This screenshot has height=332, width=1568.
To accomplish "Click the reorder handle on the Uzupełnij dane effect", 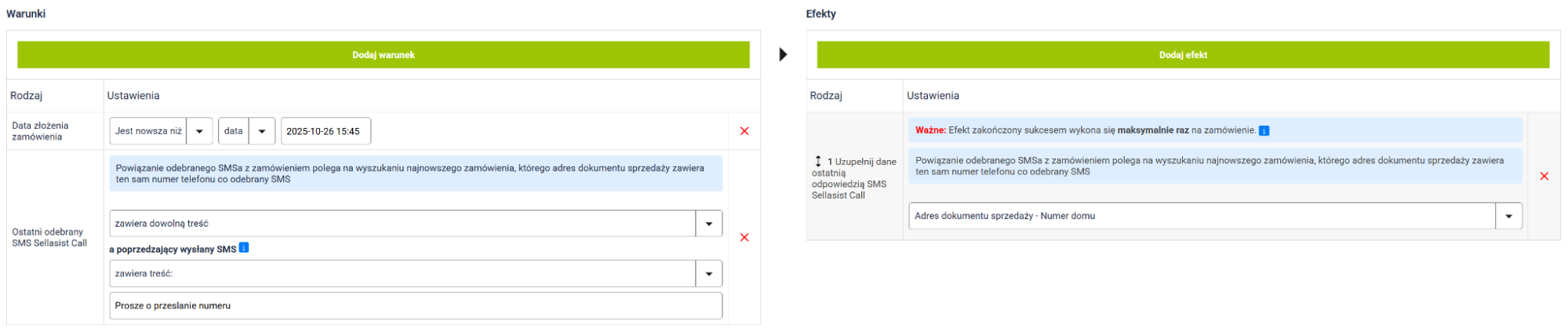I will 818,161.
